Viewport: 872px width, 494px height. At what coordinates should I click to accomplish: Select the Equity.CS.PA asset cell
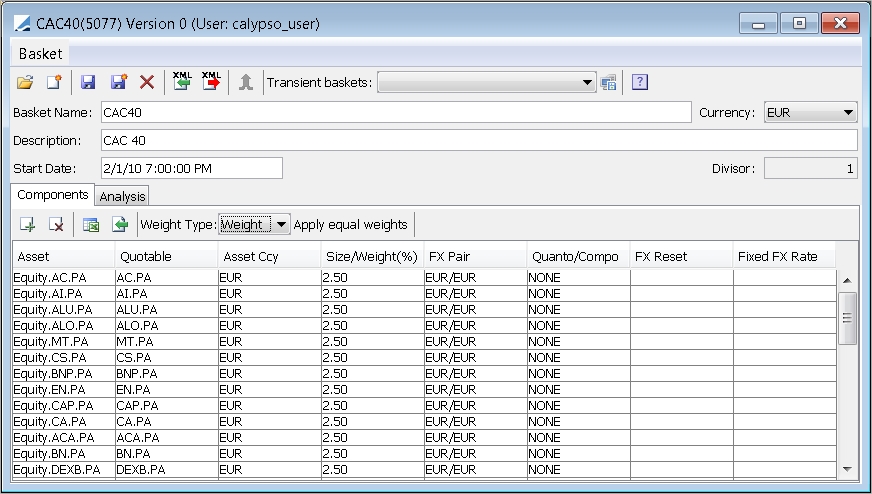[x=63, y=358]
